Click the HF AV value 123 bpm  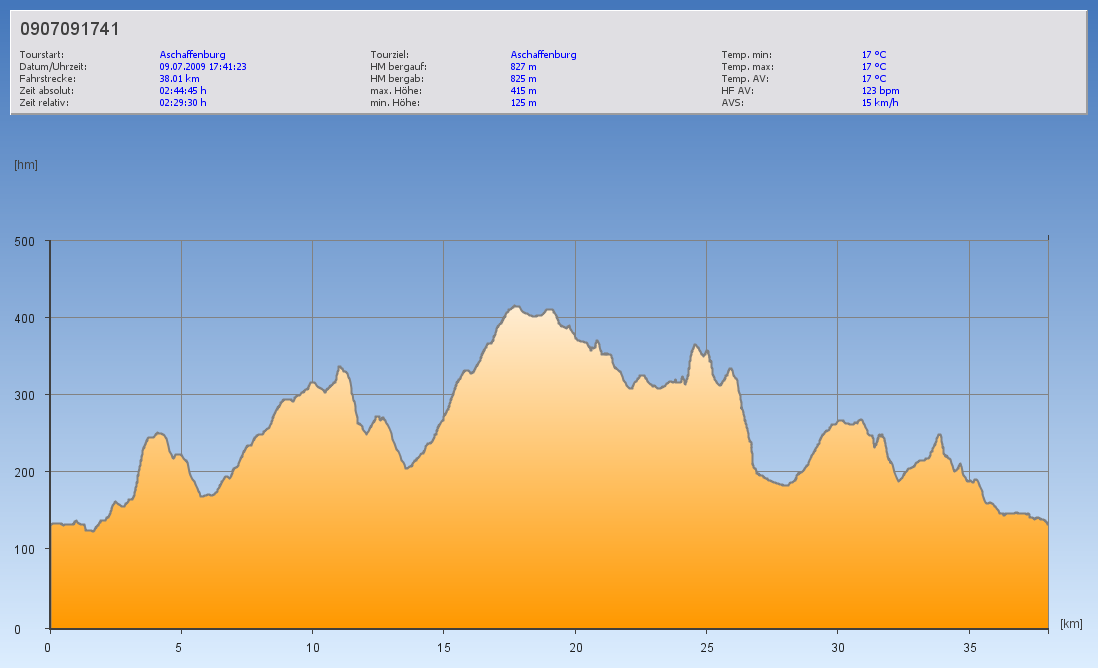pos(880,90)
